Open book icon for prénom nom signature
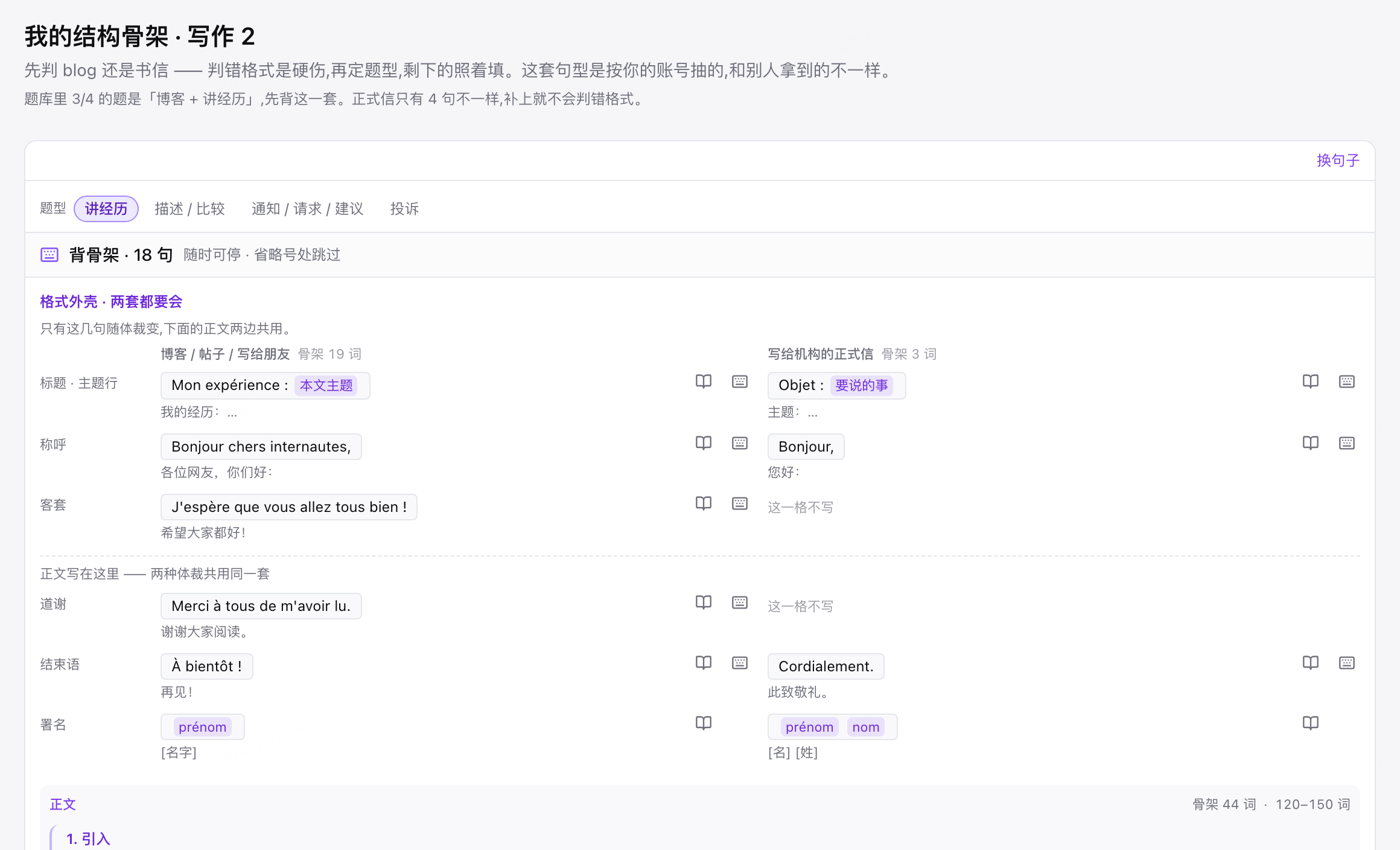This screenshot has width=1400, height=850. pos(1311,723)
